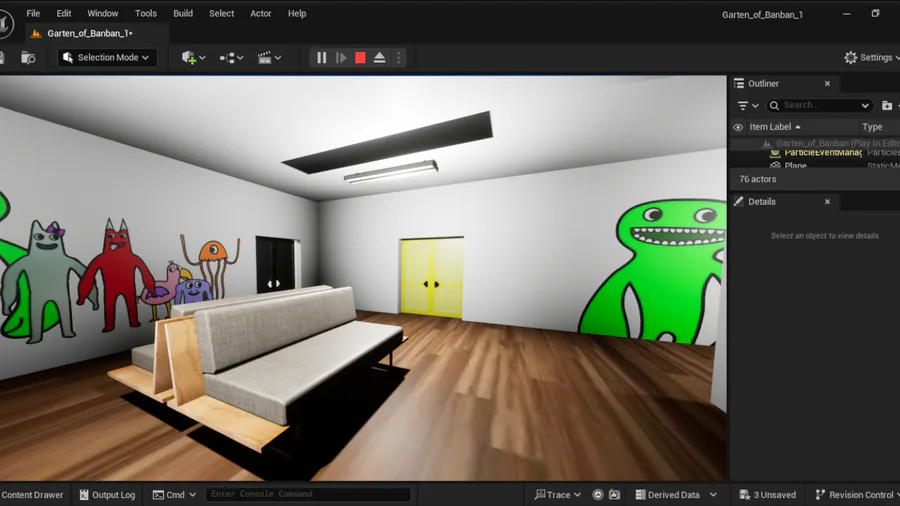This screenshot has height=506, width=900.
Task: Select the Plane actor row
Action: coord(815,165)
